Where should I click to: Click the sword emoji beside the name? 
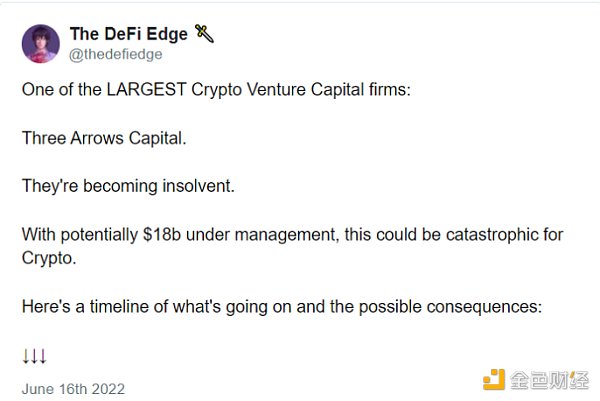coord(204,34)
